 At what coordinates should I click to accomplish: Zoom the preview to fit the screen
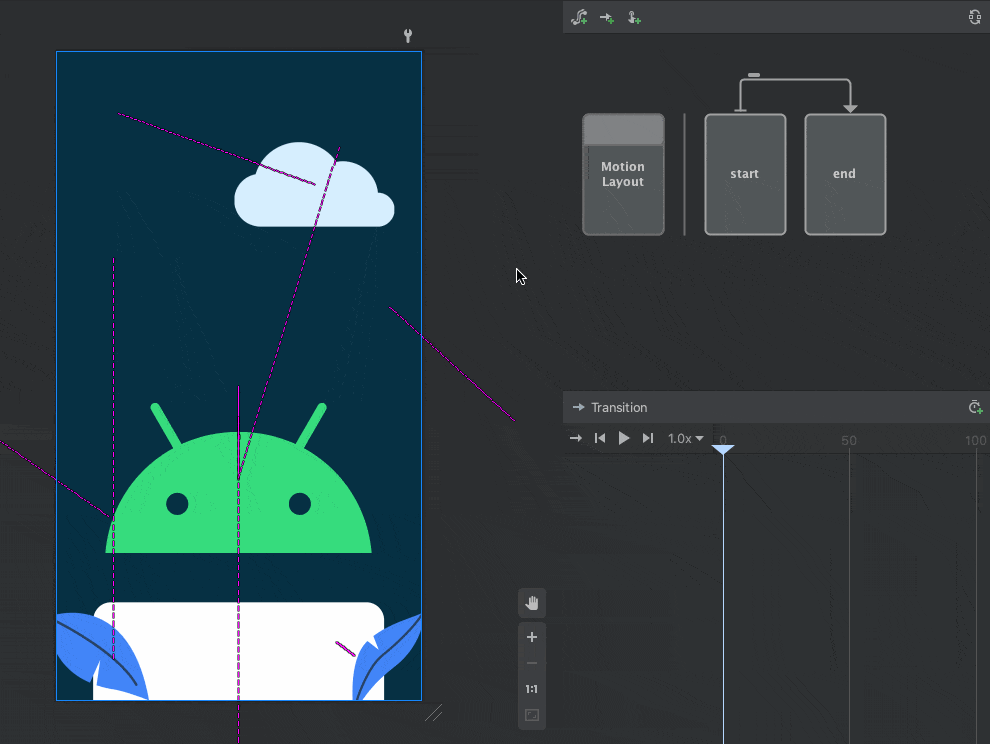click(532, 714)
